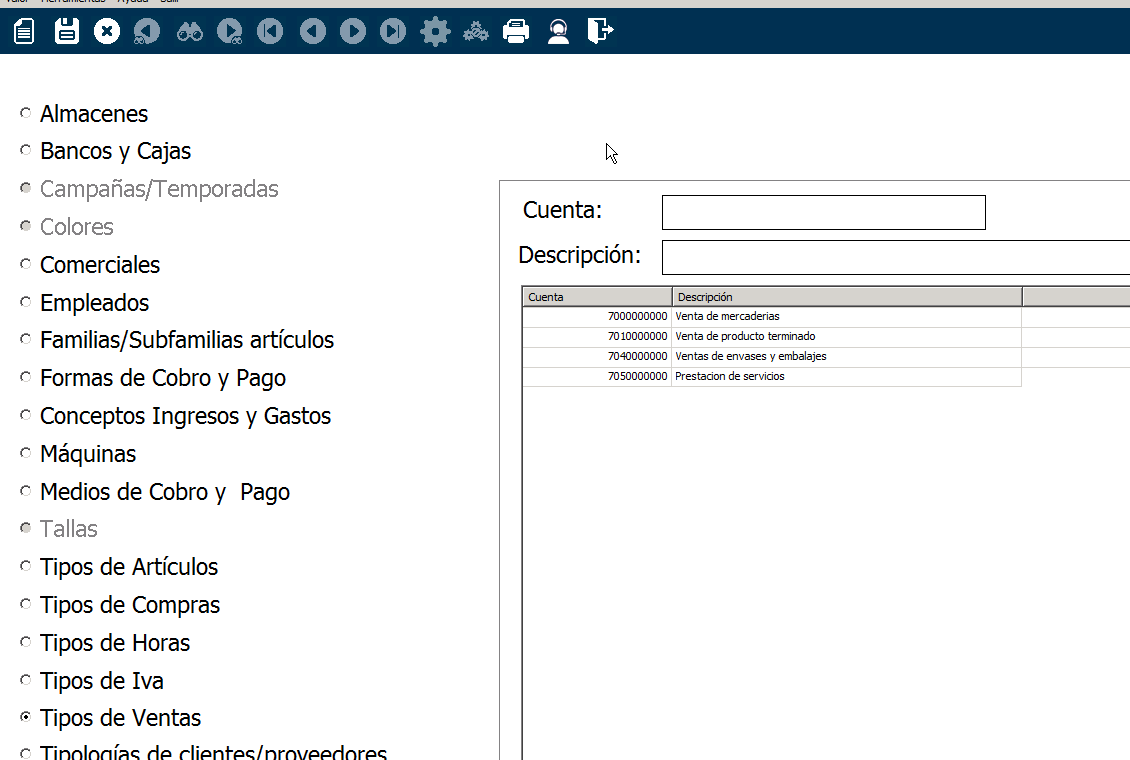Click the Cuenta input field
Screen dimensions: 1130x760
pos(823,213)
